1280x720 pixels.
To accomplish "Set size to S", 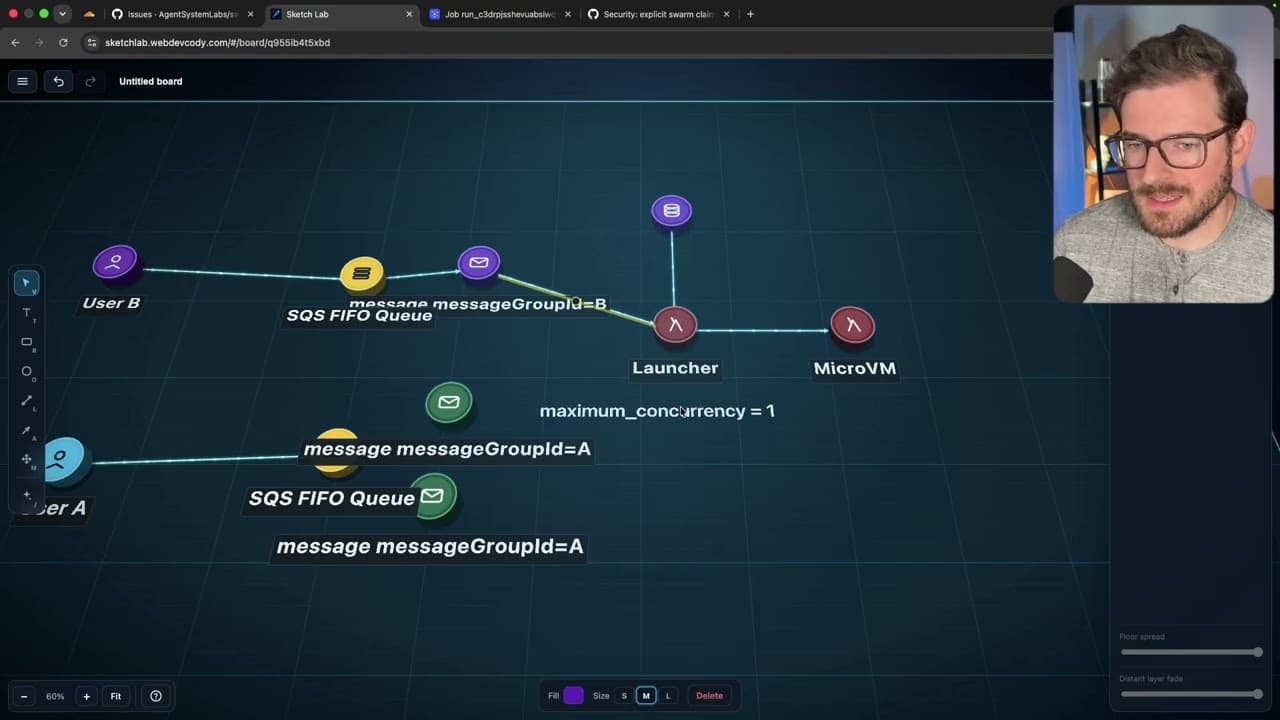I will 624,696.
